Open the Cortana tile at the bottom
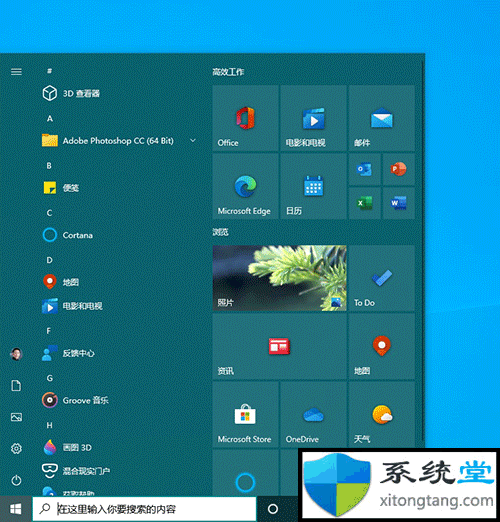 click(245, 473)
